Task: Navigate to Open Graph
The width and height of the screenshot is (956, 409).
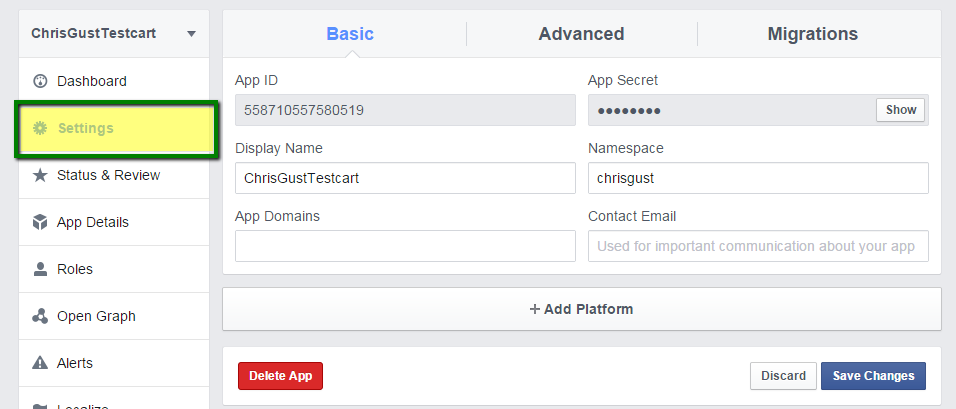Action: click(114, 316)
